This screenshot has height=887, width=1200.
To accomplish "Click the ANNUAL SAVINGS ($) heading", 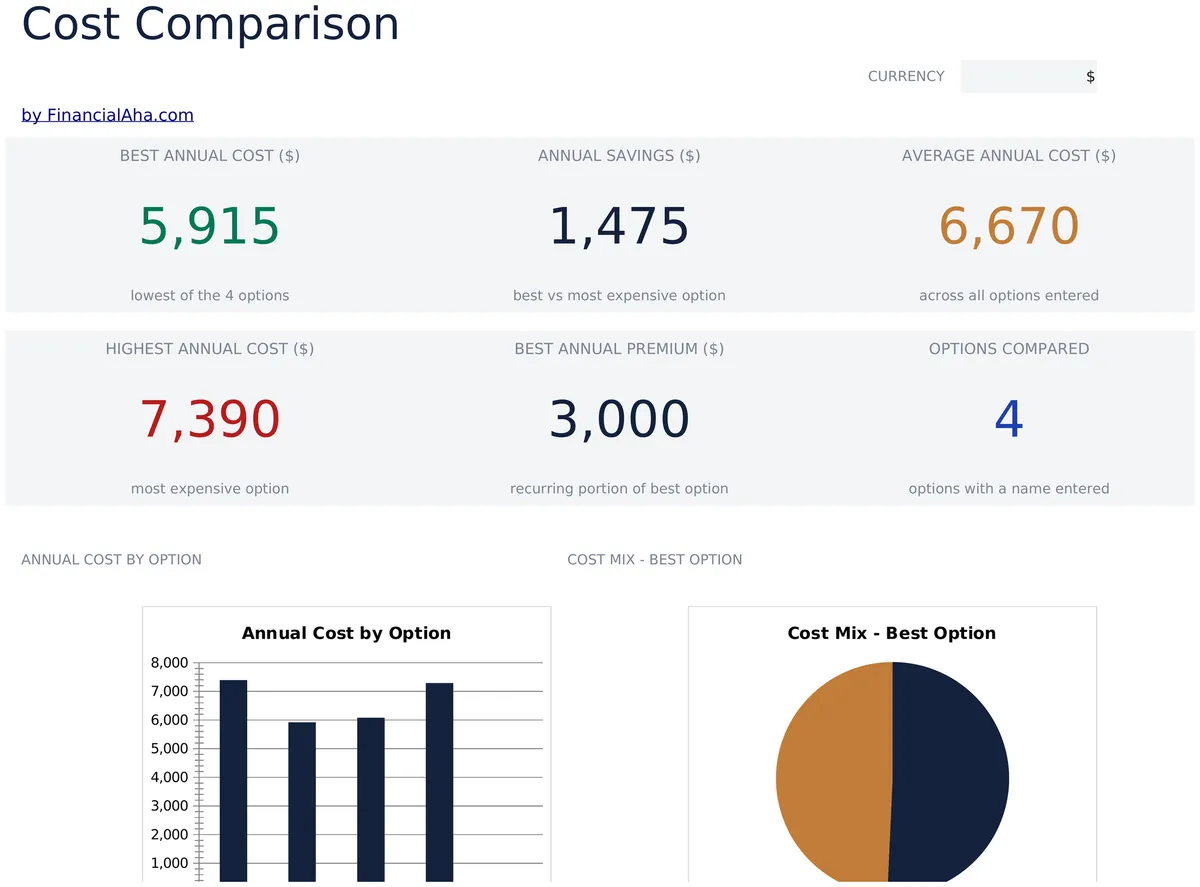I will (x=619, y=156).
